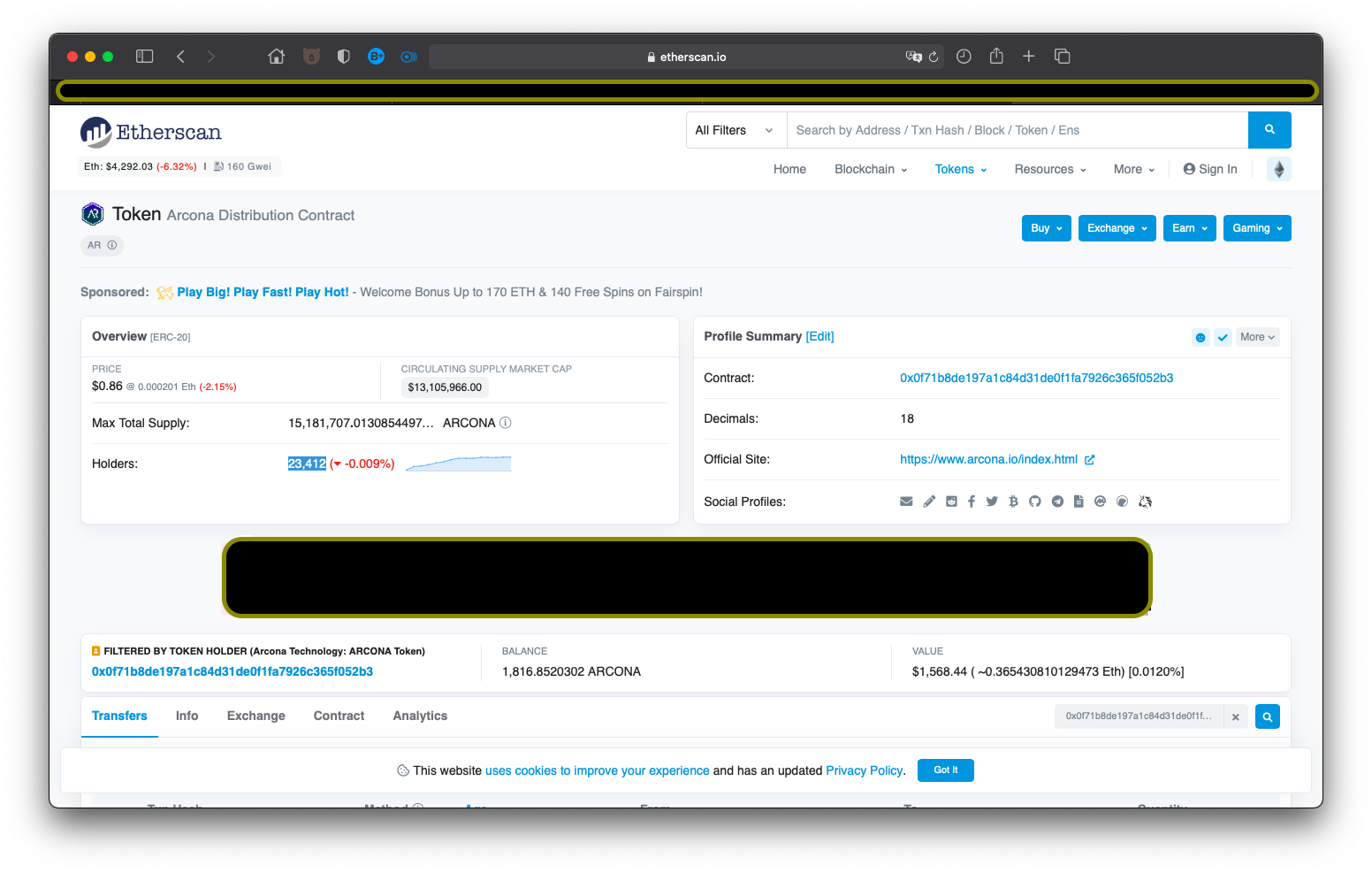Screen dimensions: 1372x873
Task: Click the Max Total Supply info icon
Action: point(506,423)
